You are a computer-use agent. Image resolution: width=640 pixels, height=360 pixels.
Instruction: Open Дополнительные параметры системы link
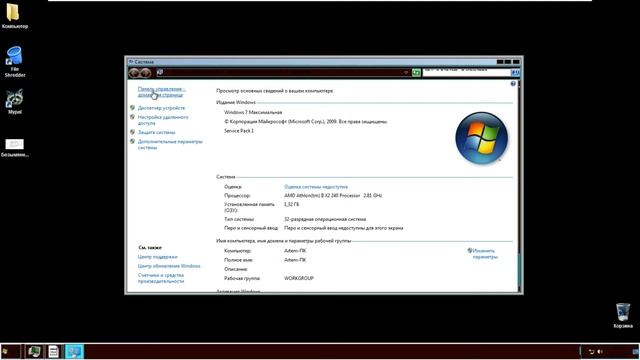[170, 144]
